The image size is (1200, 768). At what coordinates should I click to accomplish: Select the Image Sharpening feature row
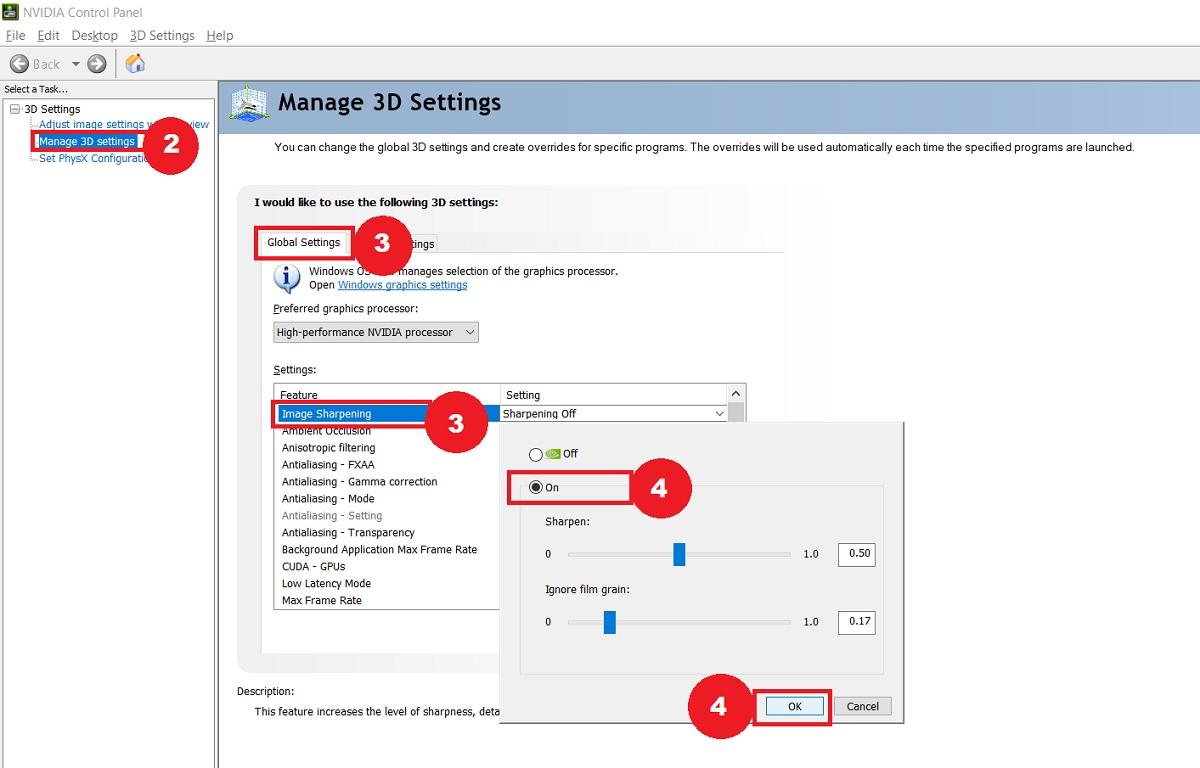[x=387, y=413]
